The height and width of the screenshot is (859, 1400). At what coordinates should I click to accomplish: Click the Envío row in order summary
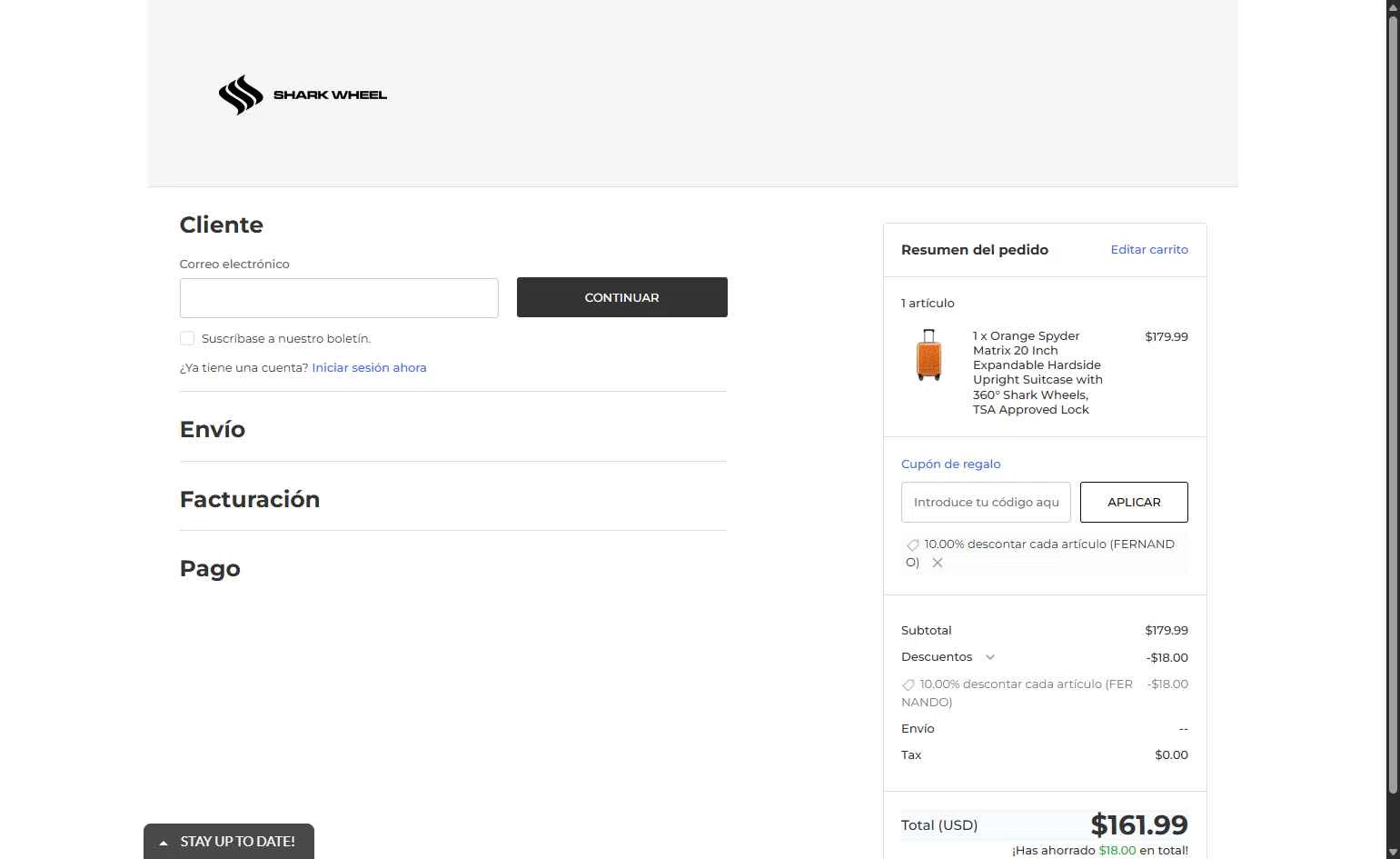(1045, 728)
